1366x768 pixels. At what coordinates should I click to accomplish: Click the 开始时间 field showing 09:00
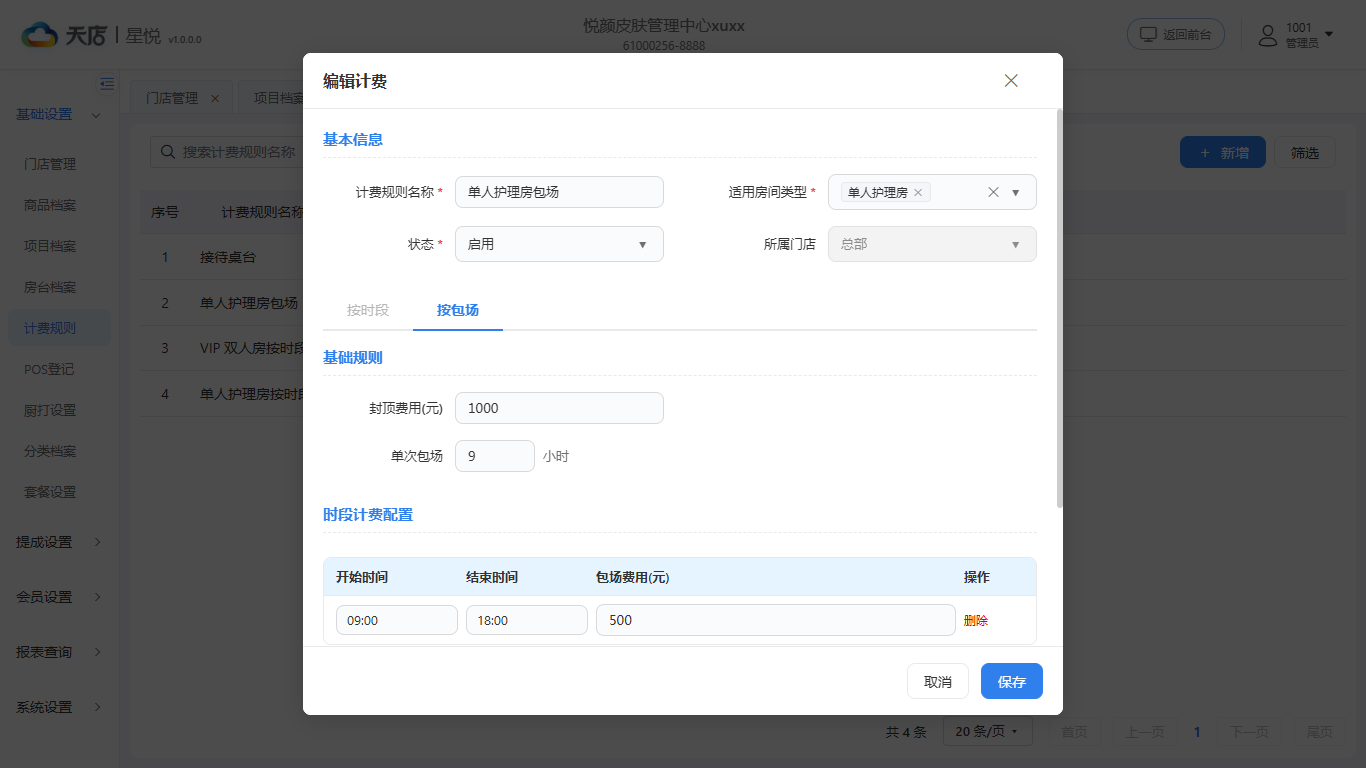pos(397,620)
